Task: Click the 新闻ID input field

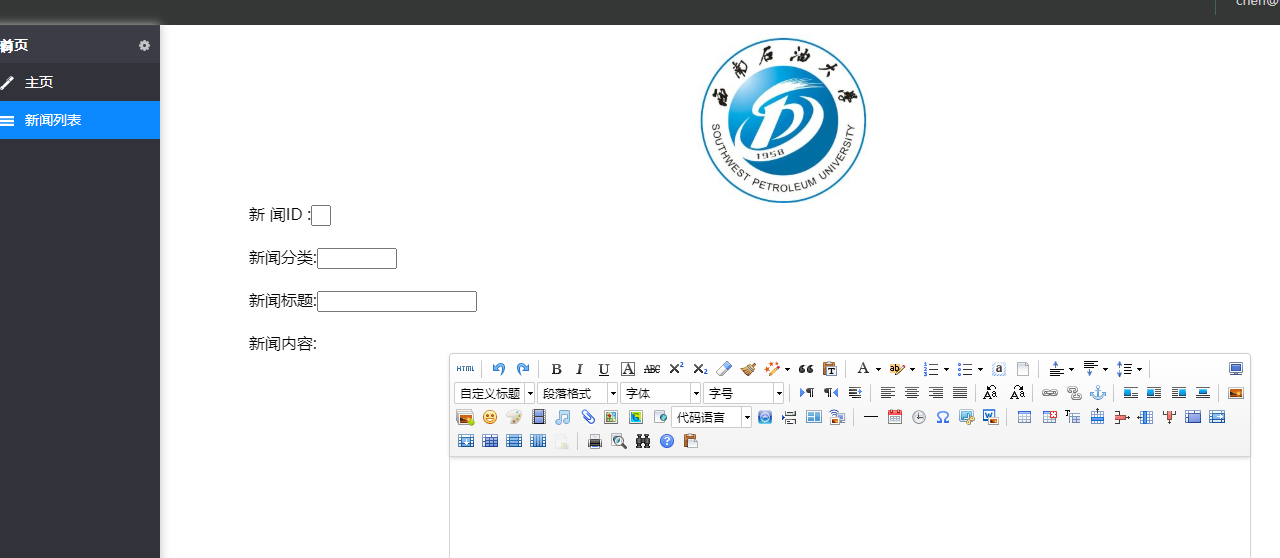Action: pos(321,215)
